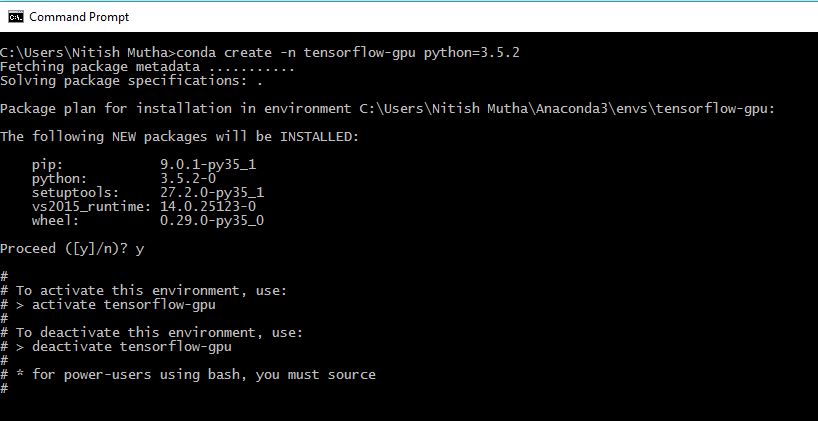Click the Anaconda3 envs path text
The height and width of the screenshot is (421, 818).
click(x=567, y=109)
